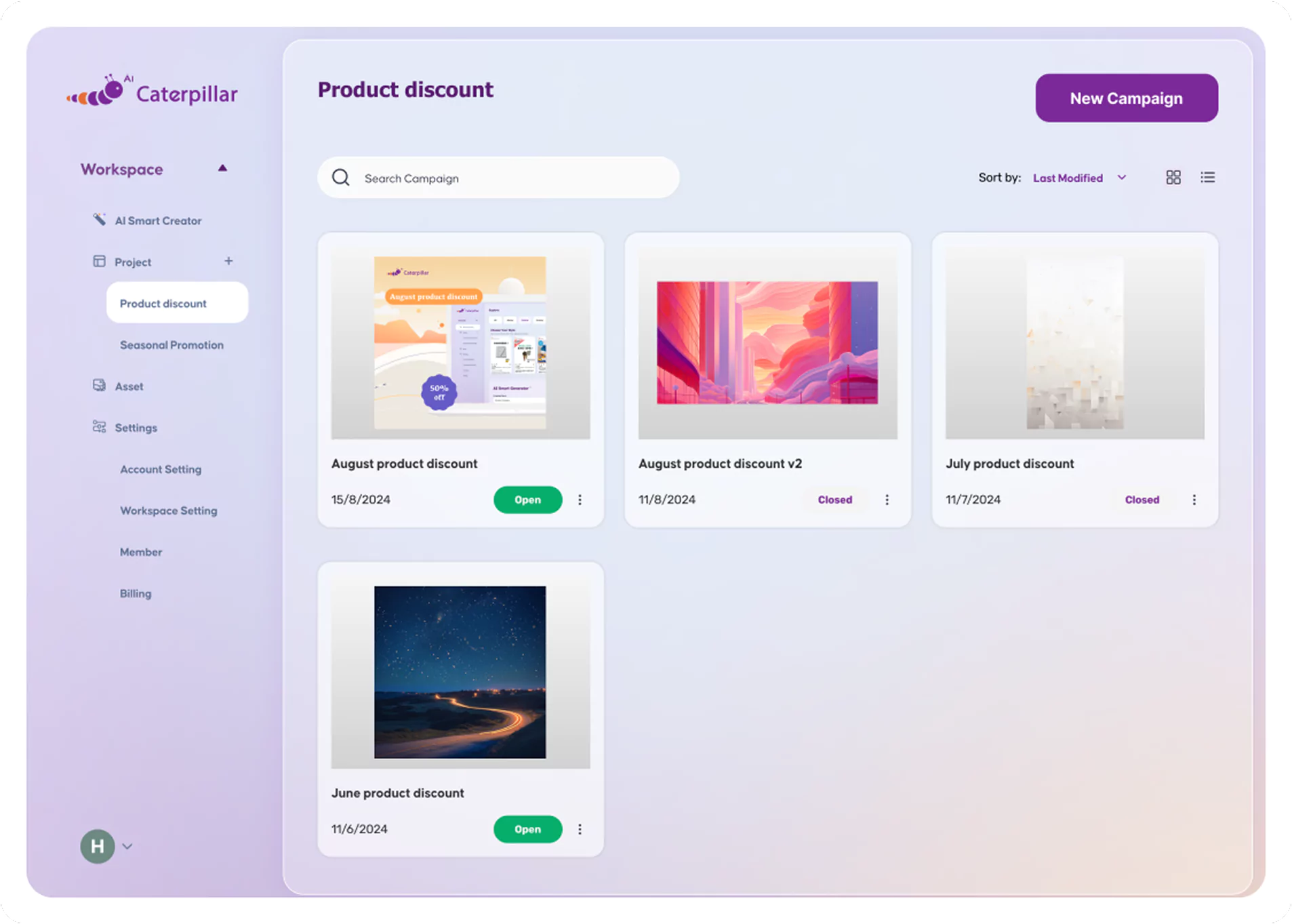Open Billing settings page
The height and width of the screenshot is (924, 1292).
(136, 593)
